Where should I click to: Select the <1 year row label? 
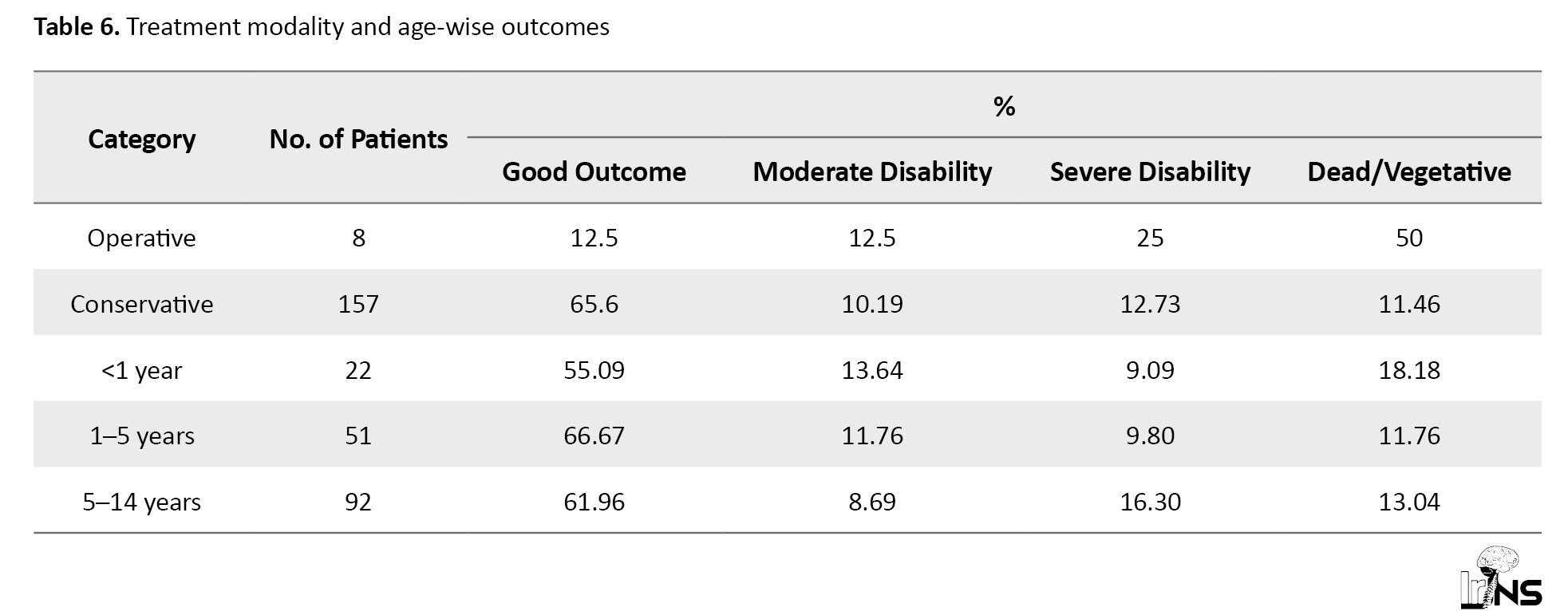pos(141,370)
